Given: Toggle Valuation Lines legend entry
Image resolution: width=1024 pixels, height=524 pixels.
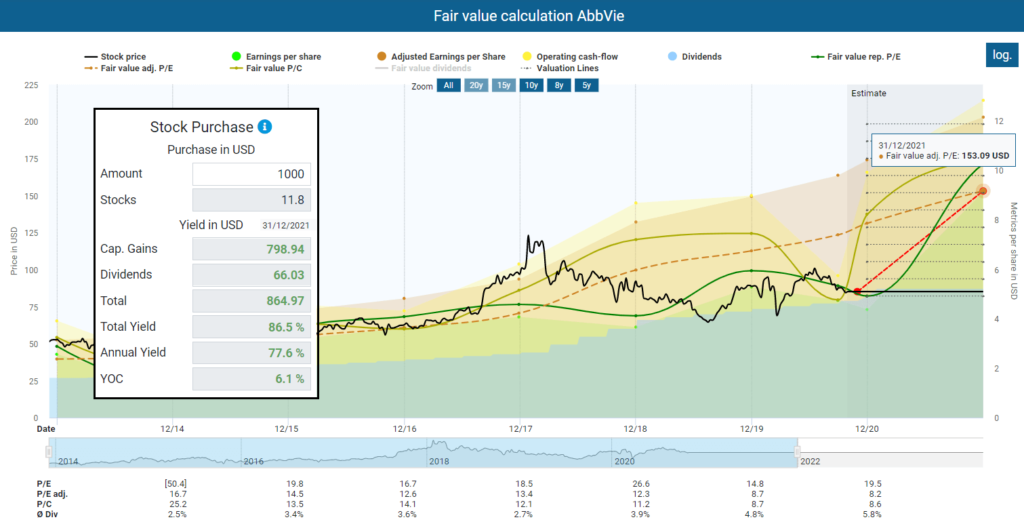Looking at the screenshot, I should 560,68.
